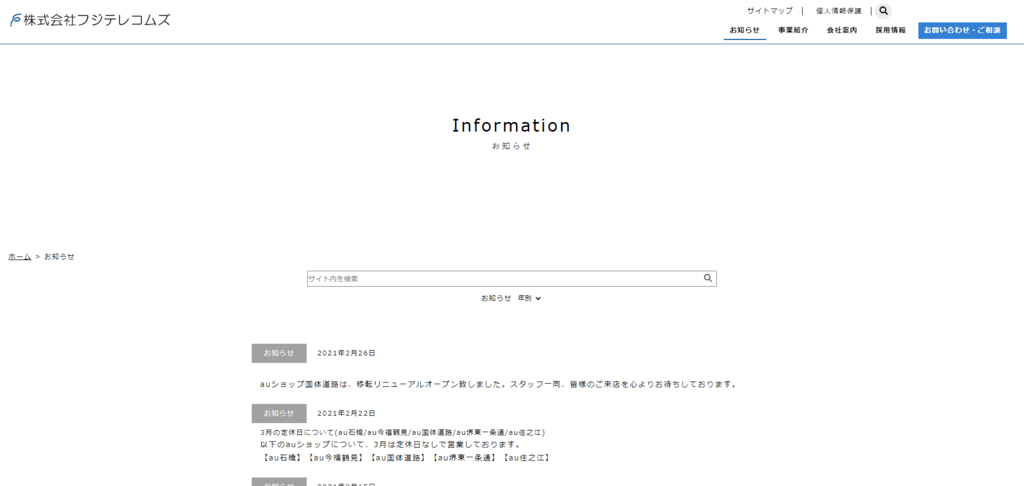The width and height of the screenshot is (1024, 486).
Task: Open the 会社案内 navigation item
Action: (x=841, y=30)
